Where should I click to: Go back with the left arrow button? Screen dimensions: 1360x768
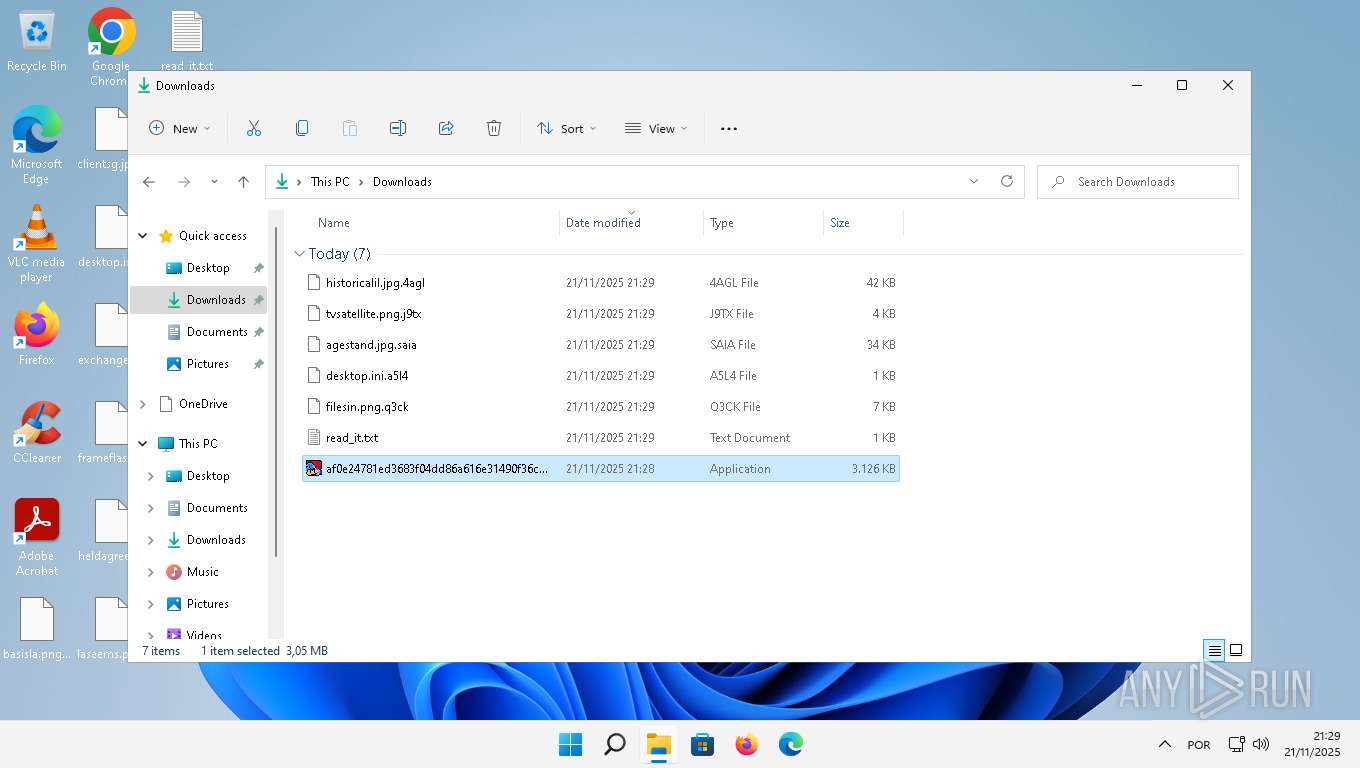click(149, 182)
